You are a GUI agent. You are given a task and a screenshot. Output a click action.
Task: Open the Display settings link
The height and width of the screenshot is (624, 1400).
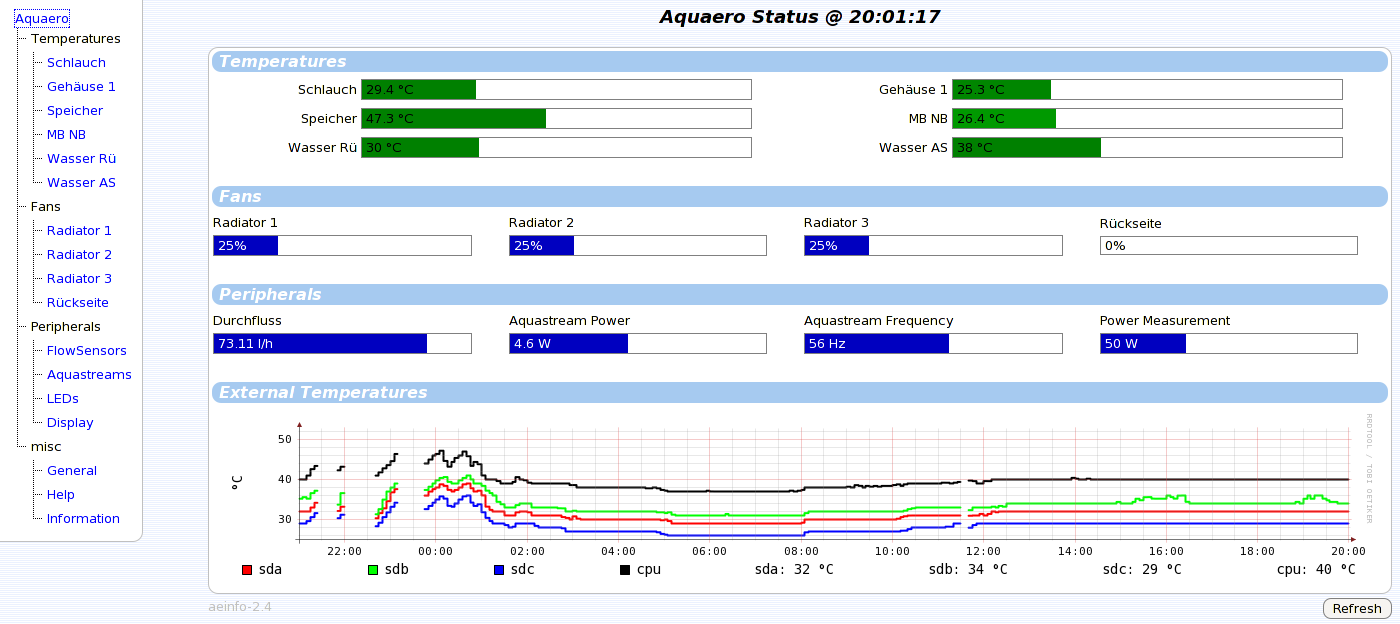[70, 422]
